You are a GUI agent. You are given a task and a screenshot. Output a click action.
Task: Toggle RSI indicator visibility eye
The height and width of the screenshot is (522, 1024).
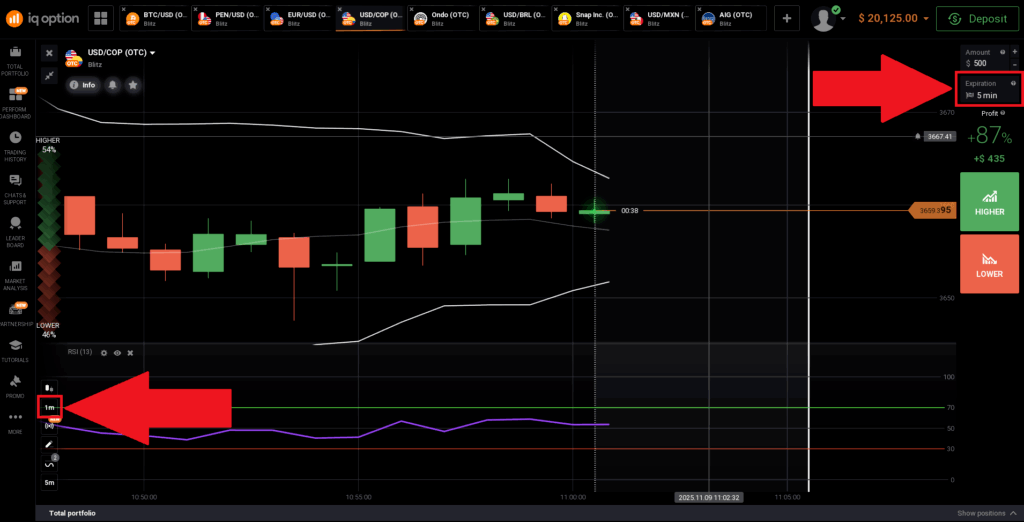point(117,353)
